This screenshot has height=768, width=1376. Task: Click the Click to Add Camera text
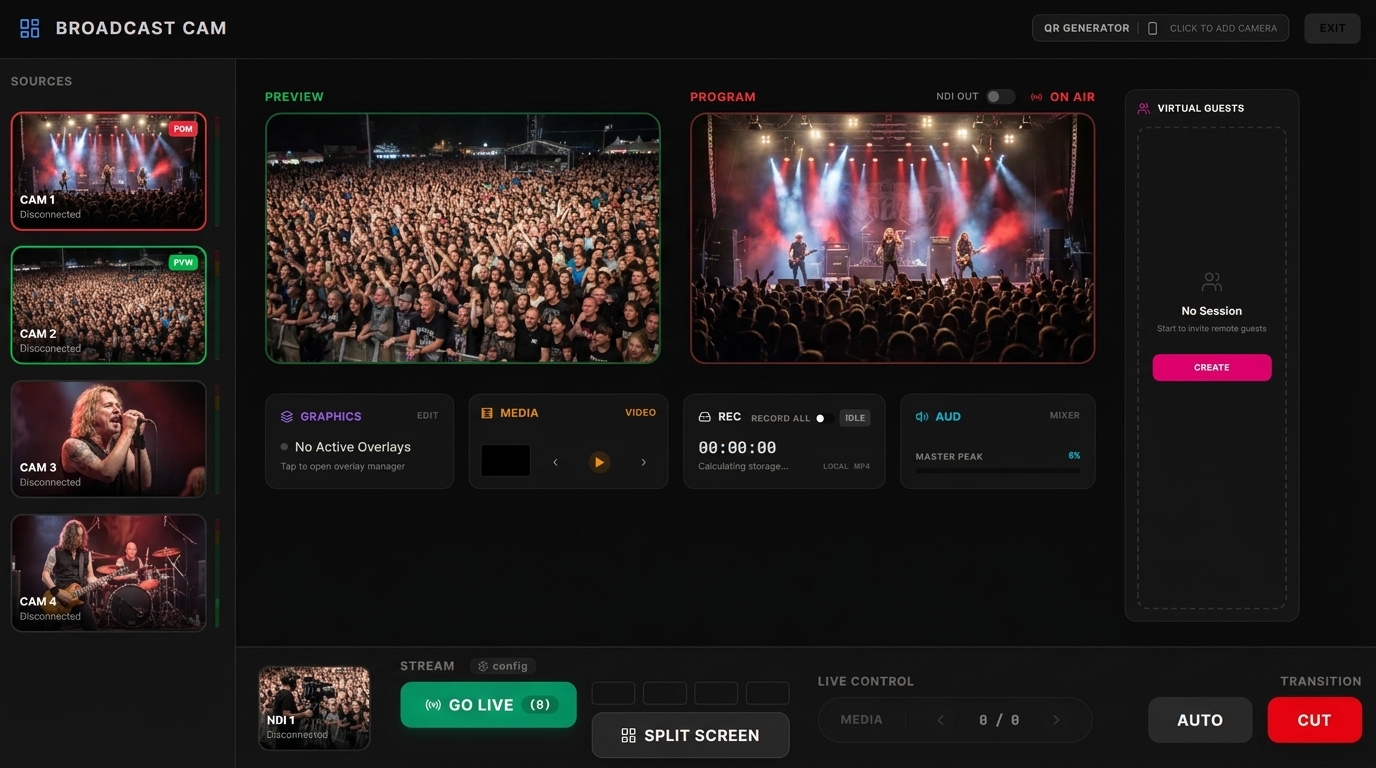(x=1223, y=28)
